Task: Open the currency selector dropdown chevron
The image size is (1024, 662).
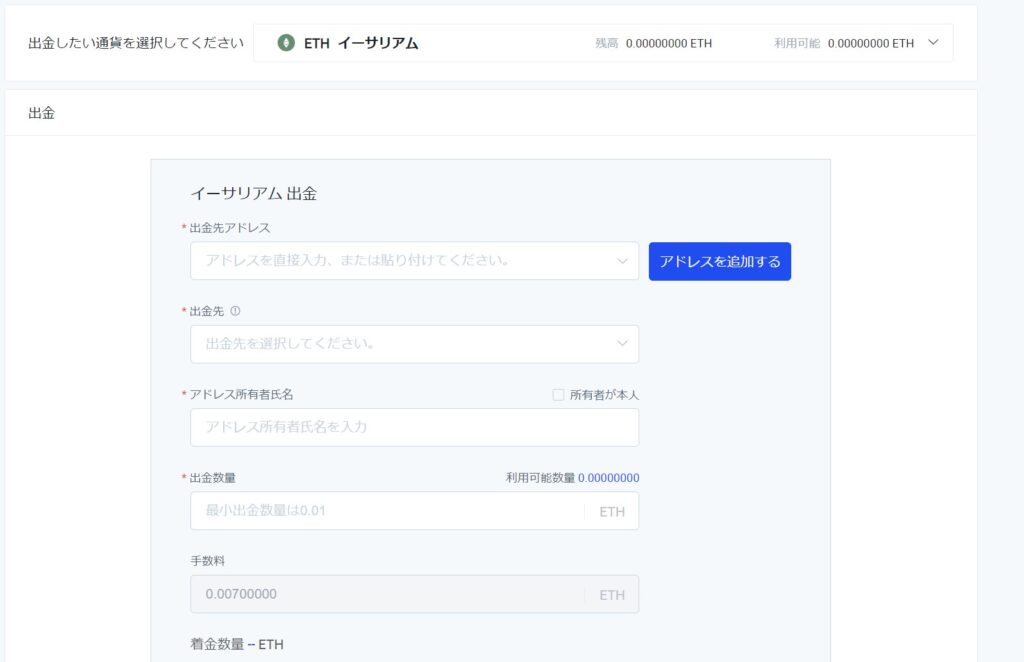Action: pos(933,42)
